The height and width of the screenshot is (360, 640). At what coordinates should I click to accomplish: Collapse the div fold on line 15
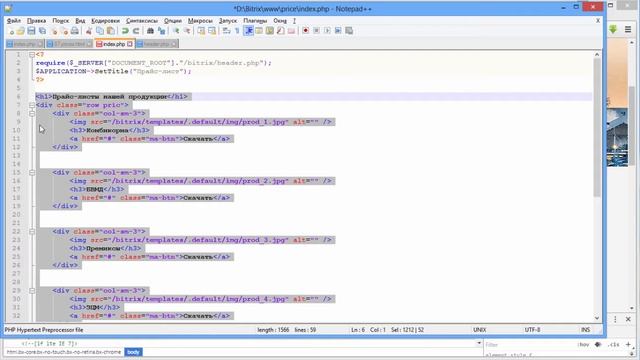click(x=32, y=172)
